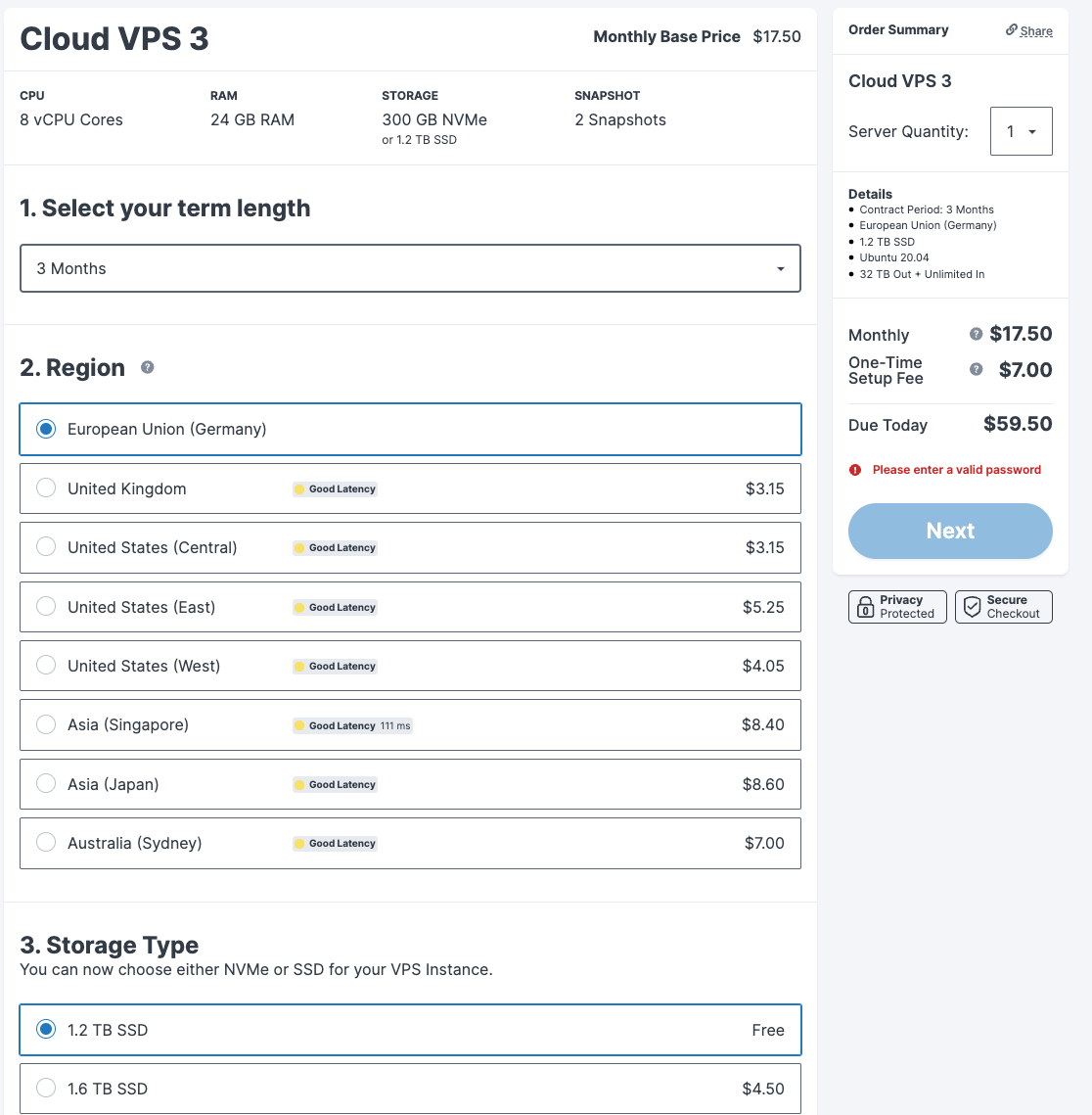Open the Server Quantity dropdown
The image size is (1092, 1115).
1021,131
